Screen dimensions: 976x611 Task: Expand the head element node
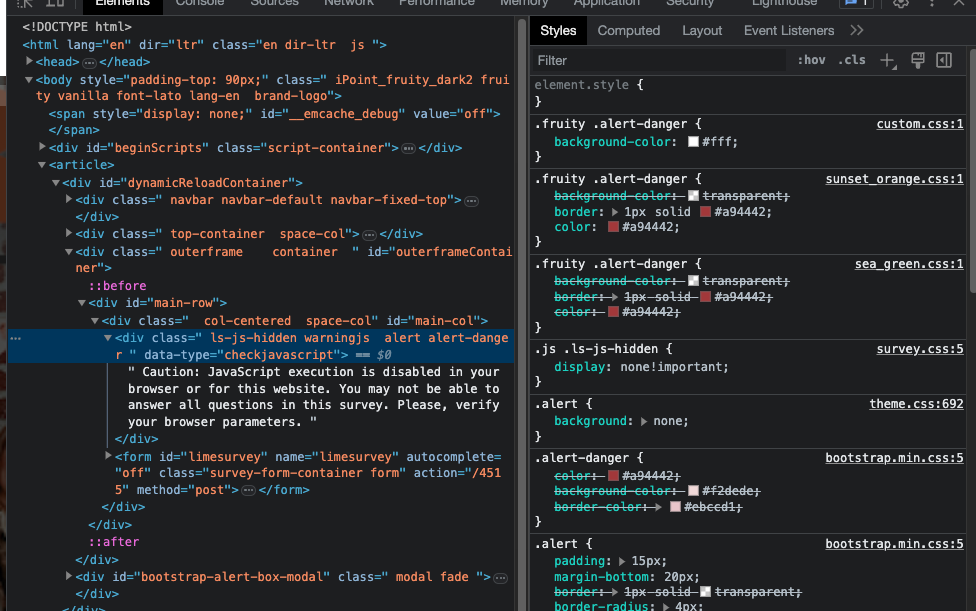coord(29,62)
